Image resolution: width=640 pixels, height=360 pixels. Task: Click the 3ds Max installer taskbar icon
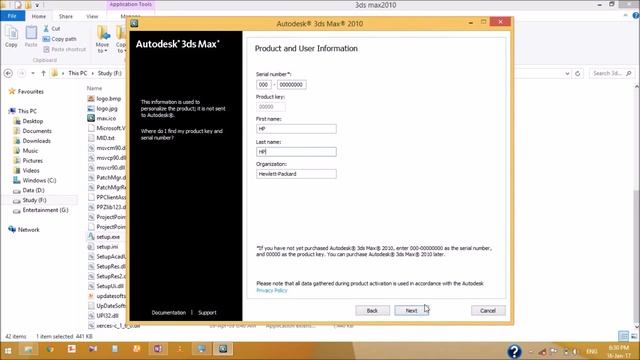coord(223,349)
